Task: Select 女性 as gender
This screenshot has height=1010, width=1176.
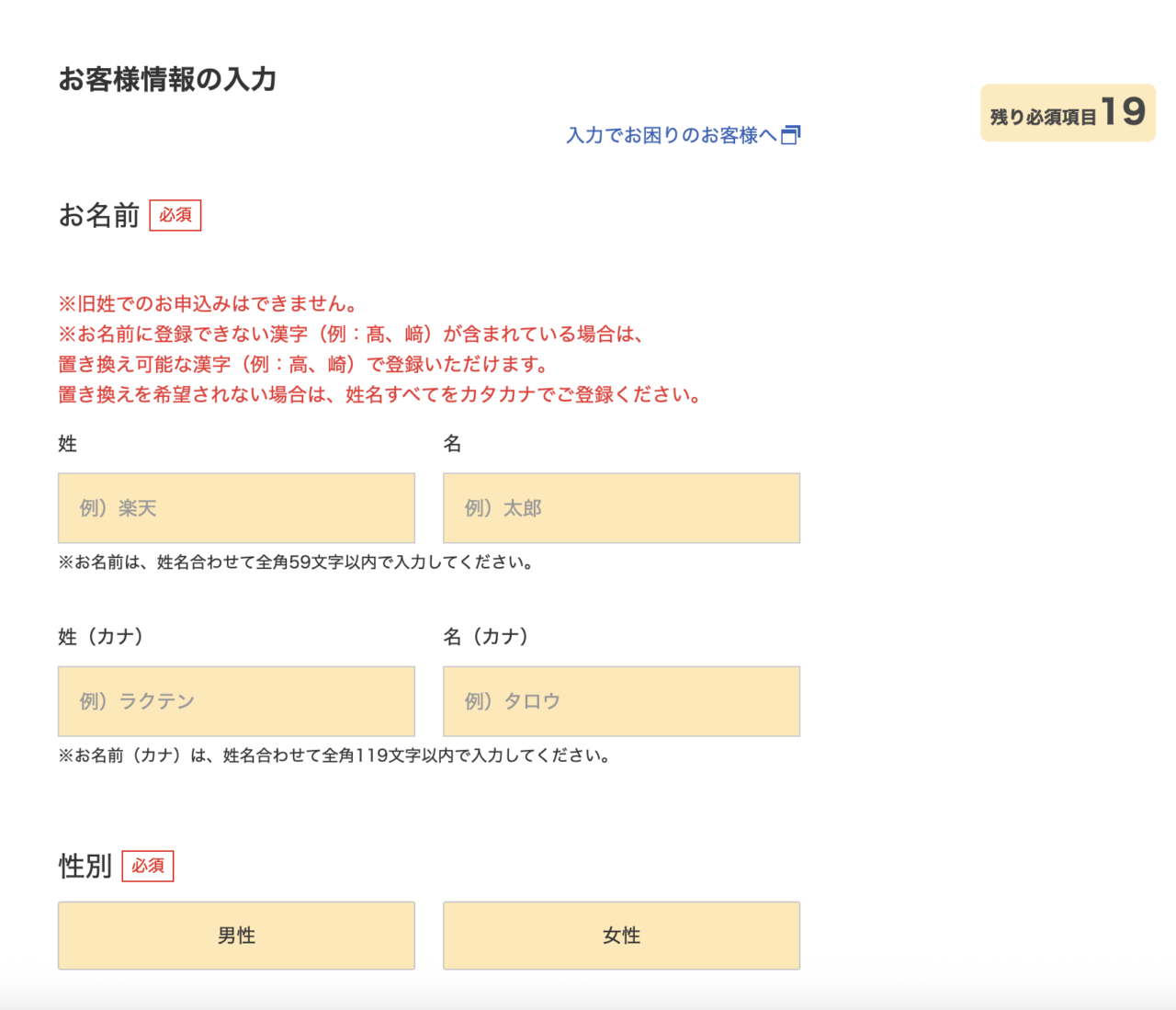Action: (622, 936)
